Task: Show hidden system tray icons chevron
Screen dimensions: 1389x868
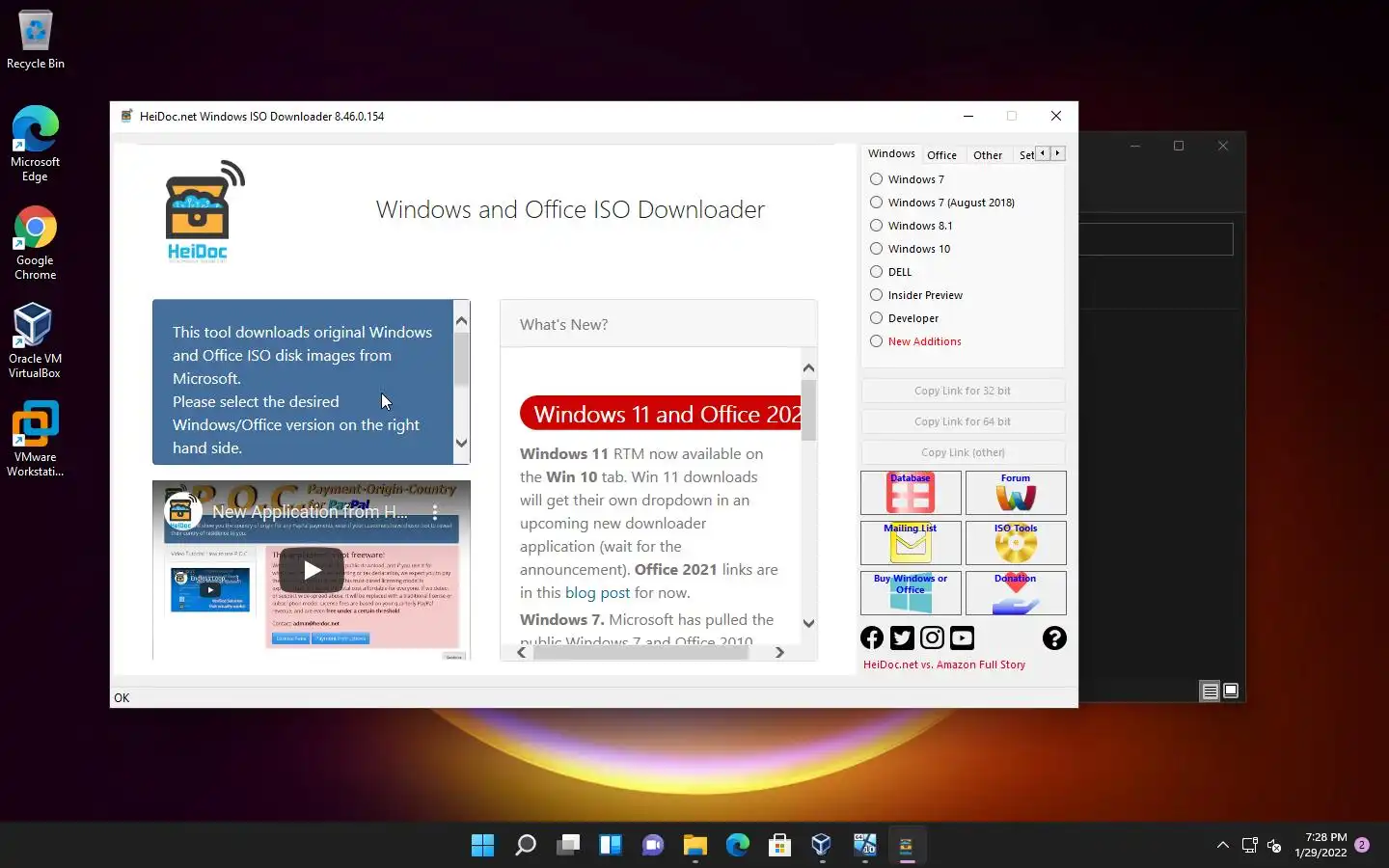Action: pyautogui.click(x=1223, y=845)
